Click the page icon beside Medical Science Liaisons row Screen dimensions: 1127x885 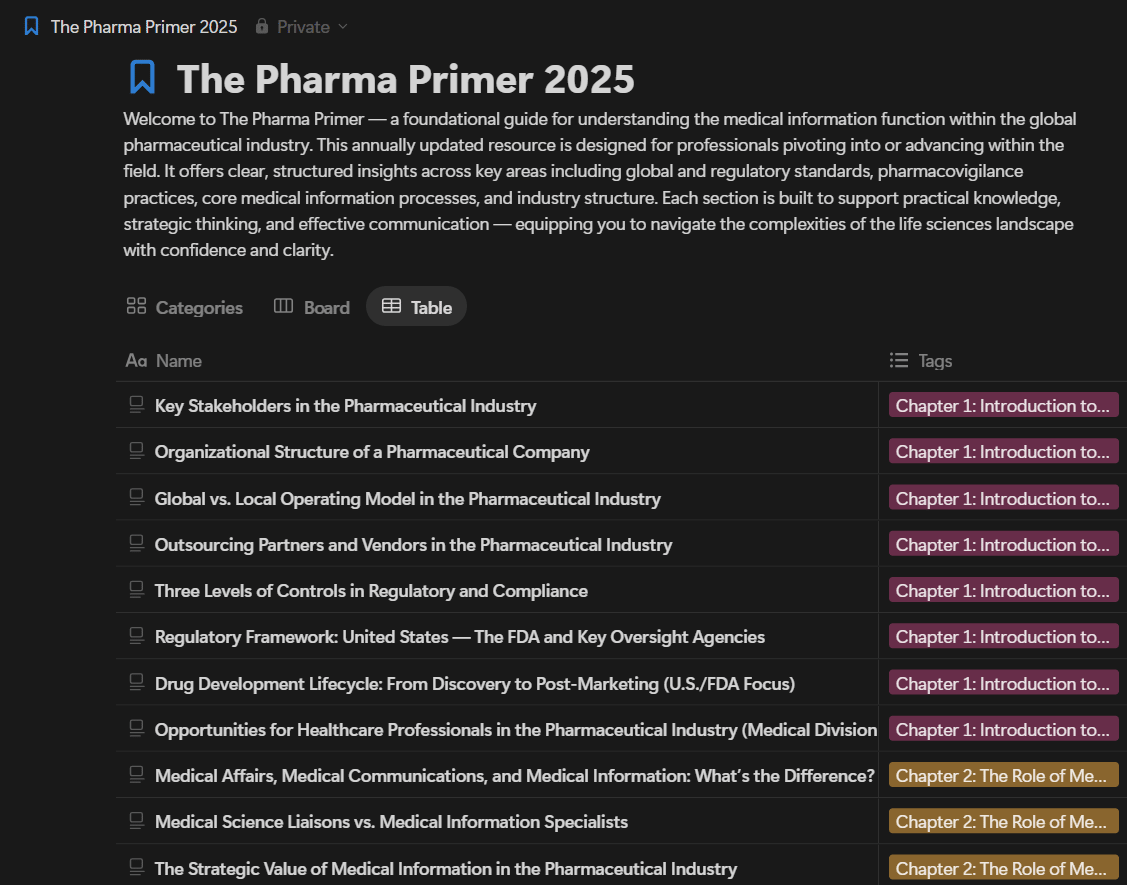coord(137,822)
